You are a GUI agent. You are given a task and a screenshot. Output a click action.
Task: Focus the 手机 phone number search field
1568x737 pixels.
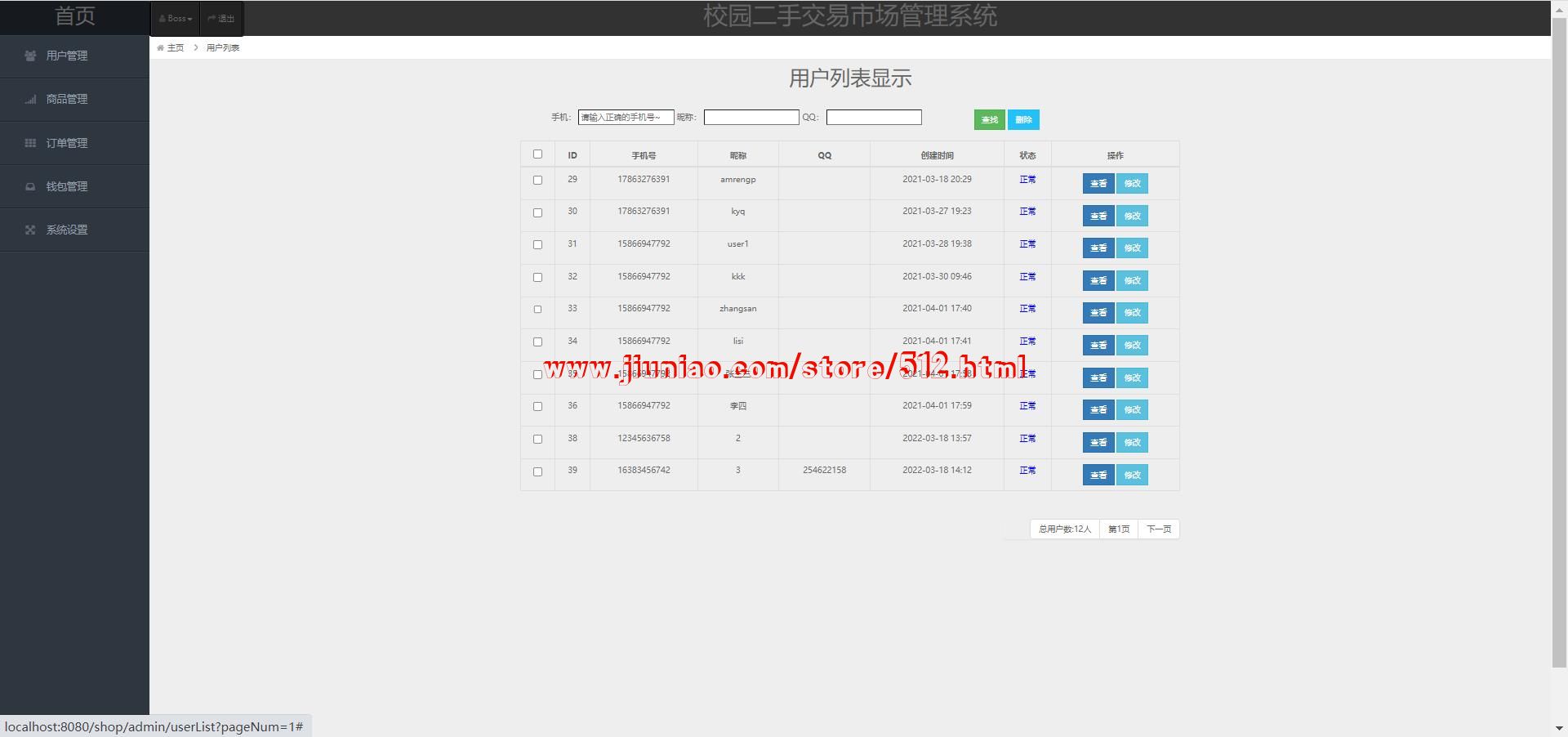[x=626, y=118]
